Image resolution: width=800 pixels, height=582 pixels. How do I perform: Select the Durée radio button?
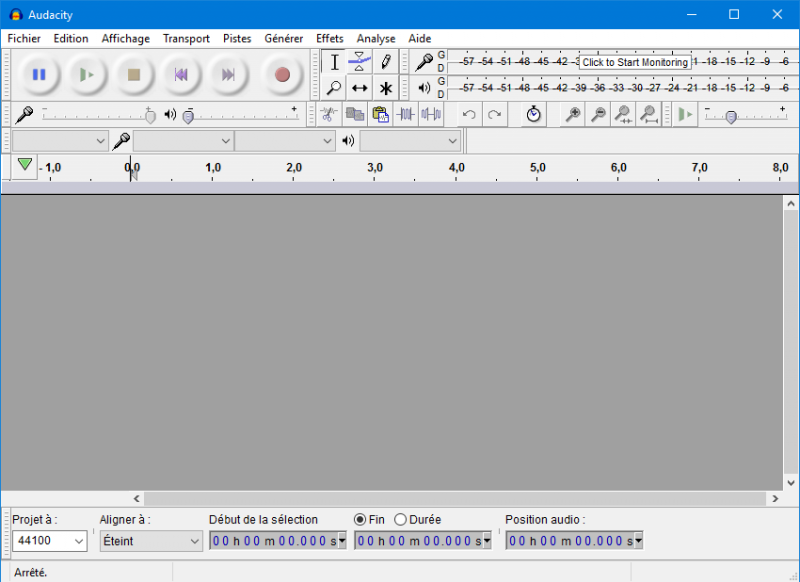click(400, 520)
